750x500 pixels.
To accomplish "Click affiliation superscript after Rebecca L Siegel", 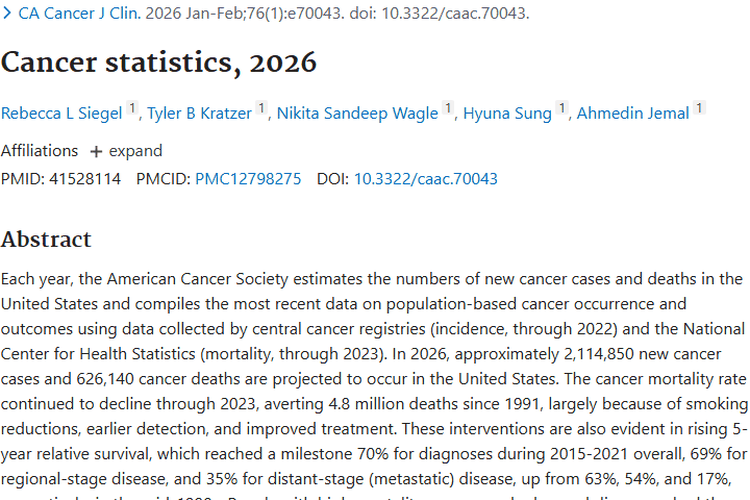I will tap(132, 109).
